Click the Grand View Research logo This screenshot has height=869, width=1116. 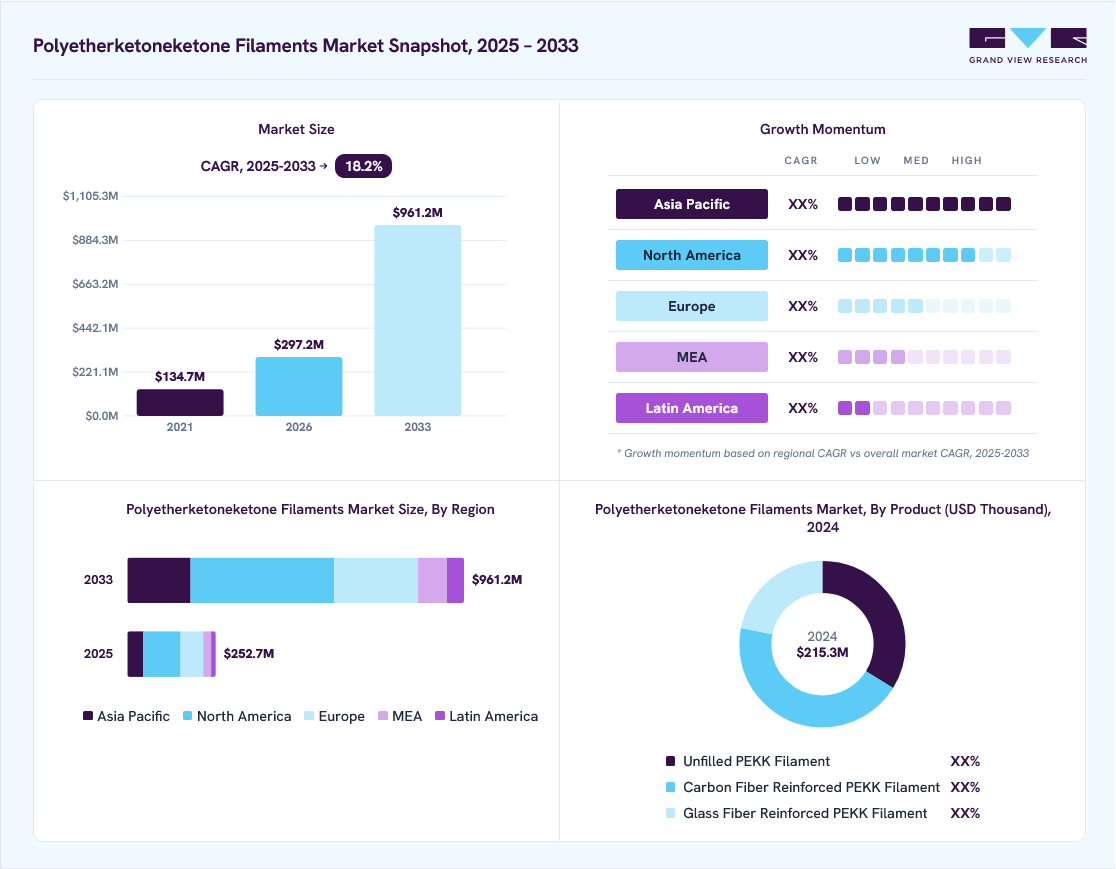tap(1028, 46)
